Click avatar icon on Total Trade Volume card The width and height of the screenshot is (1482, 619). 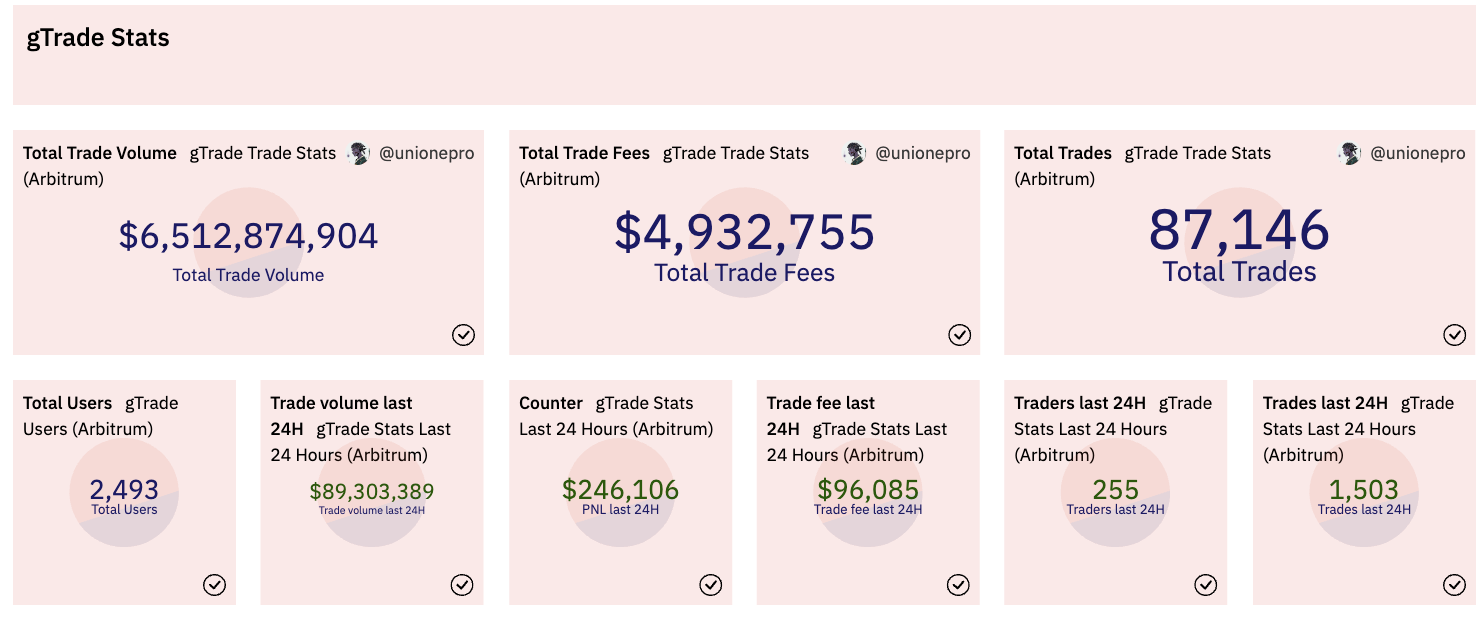tap(358, 154)
